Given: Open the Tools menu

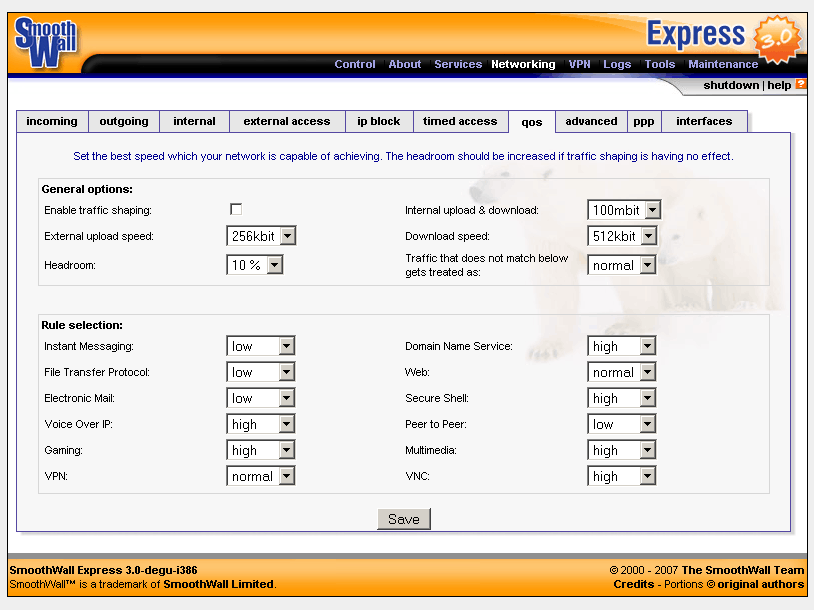Looking at the screenshot, I should pos(659,64).
